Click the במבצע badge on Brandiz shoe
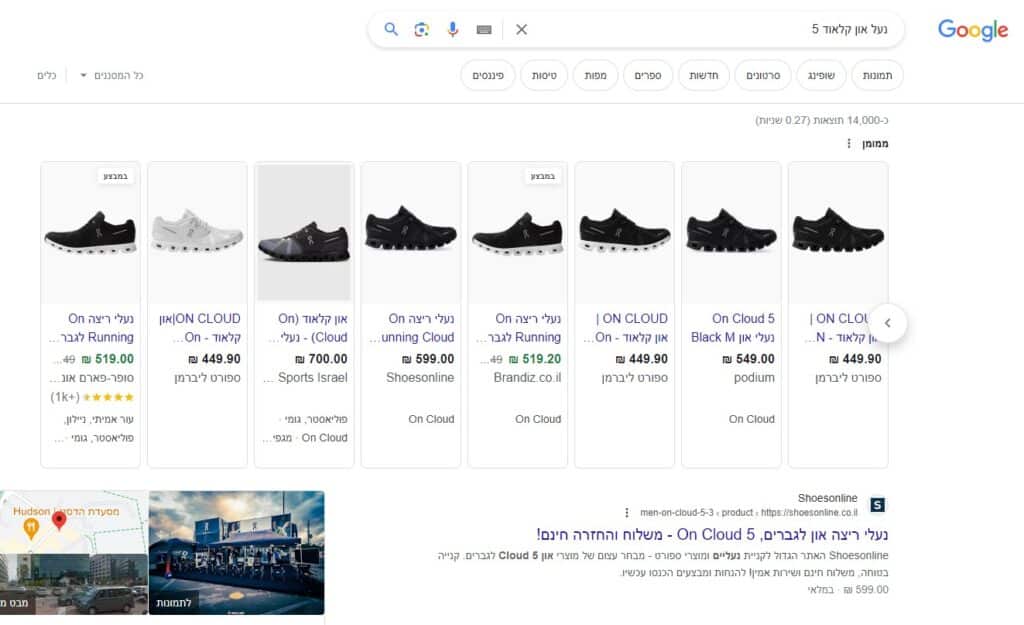Screen dimensions: 1024x625 pos(543,176)
